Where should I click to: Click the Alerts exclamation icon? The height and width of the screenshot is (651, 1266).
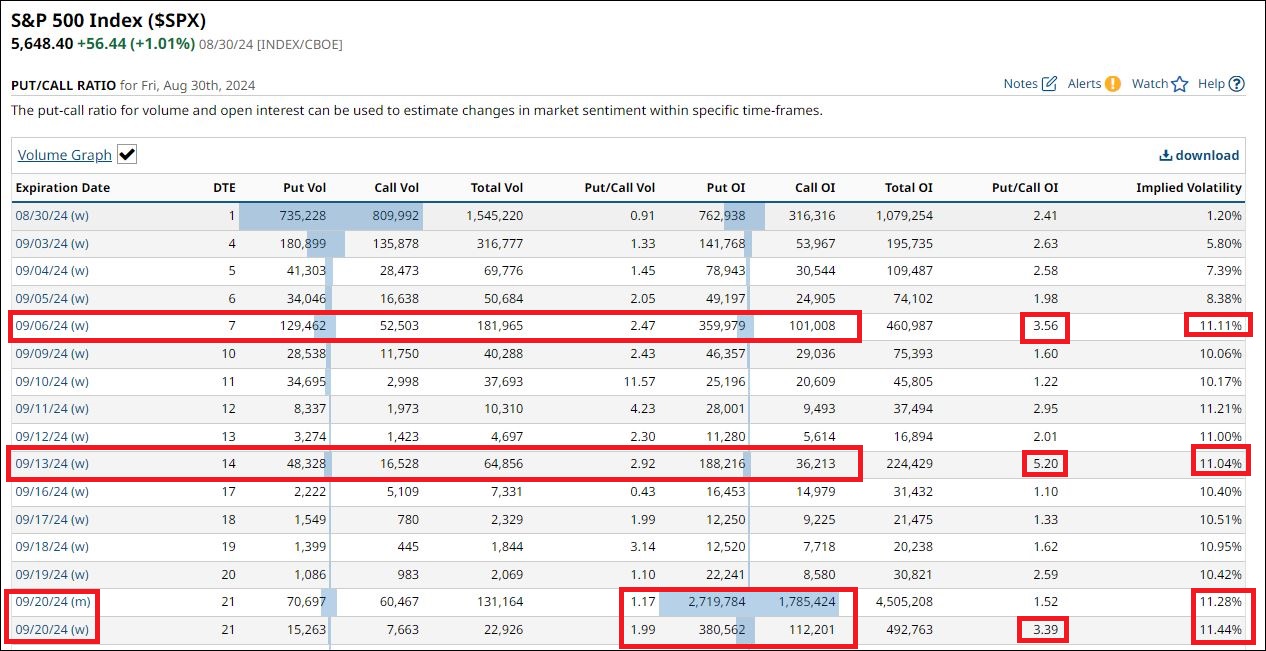[1112, 84]
